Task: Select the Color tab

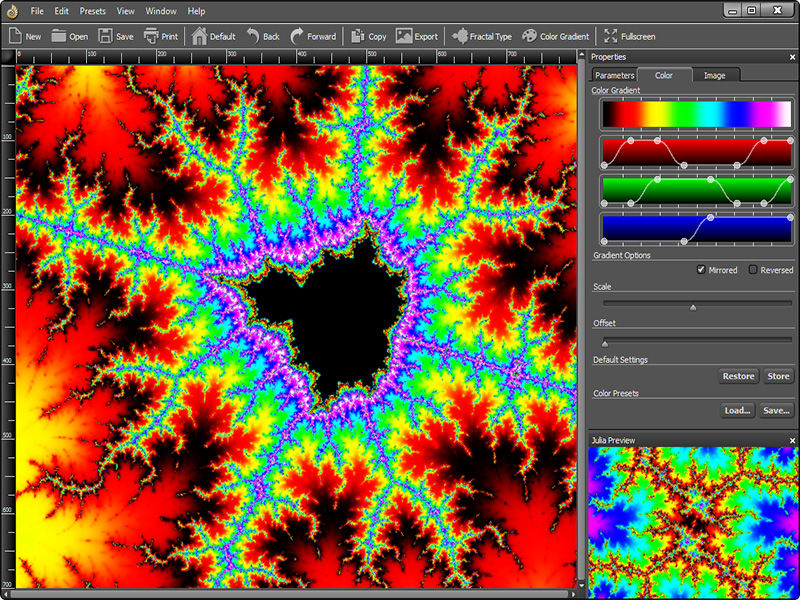Action: pos(664,75)
